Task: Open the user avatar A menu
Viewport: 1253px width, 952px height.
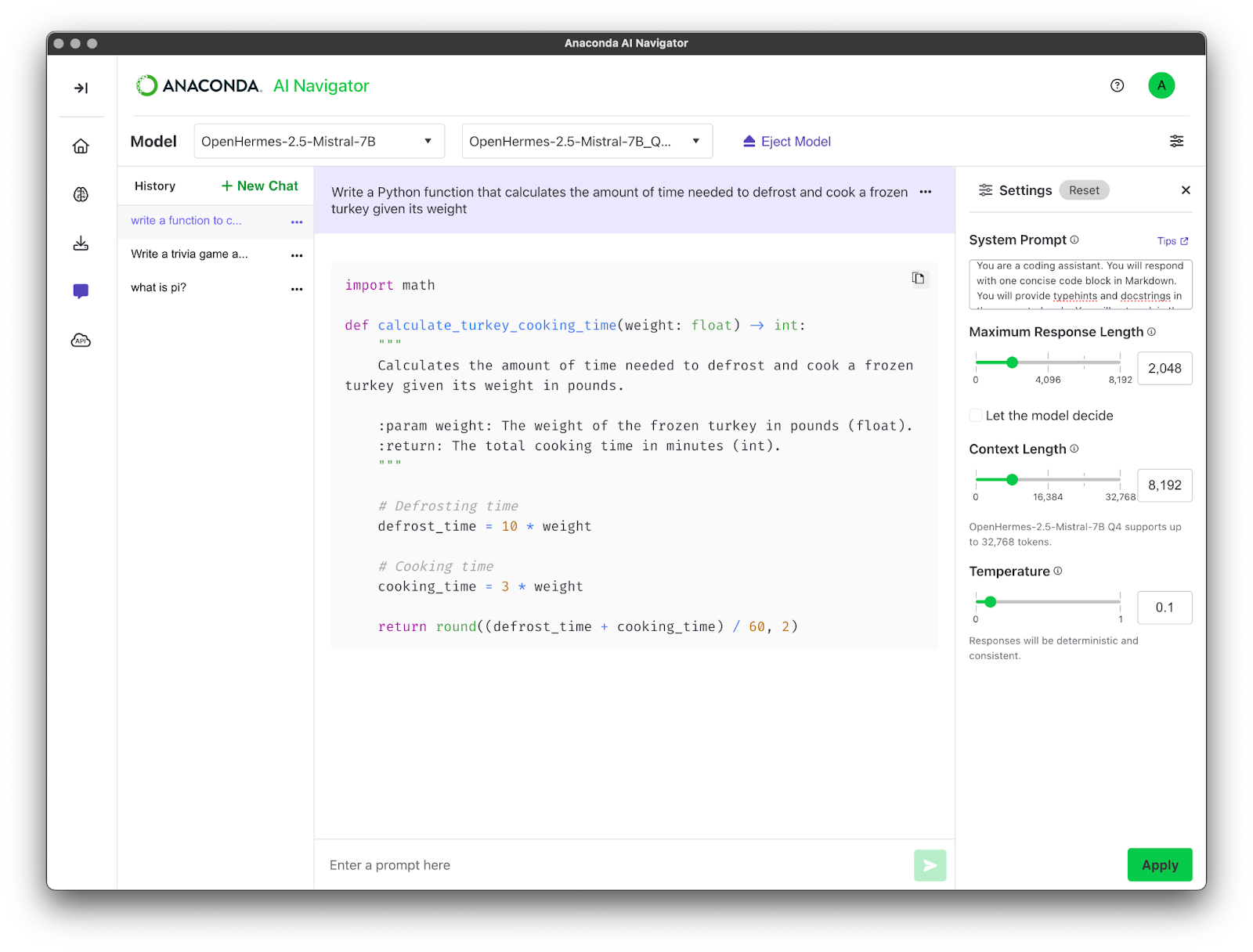Action: coord(1161,85)
